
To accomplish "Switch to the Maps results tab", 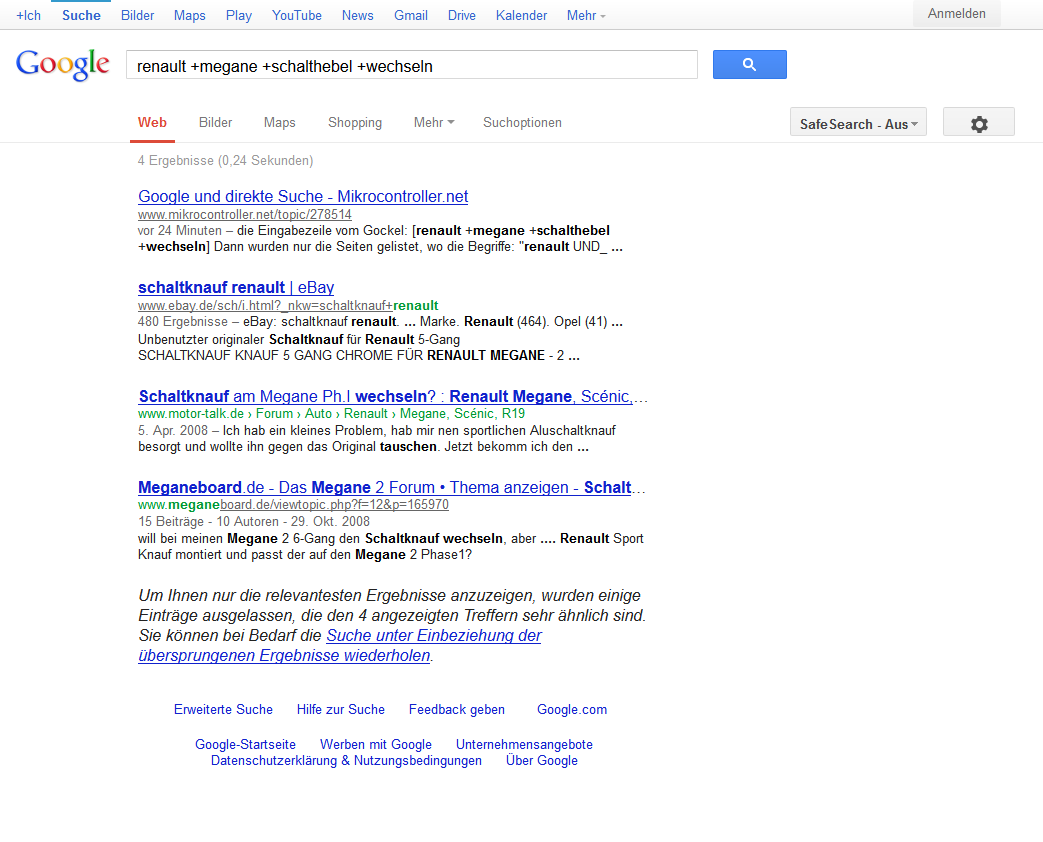I will (x=279, y=122).
